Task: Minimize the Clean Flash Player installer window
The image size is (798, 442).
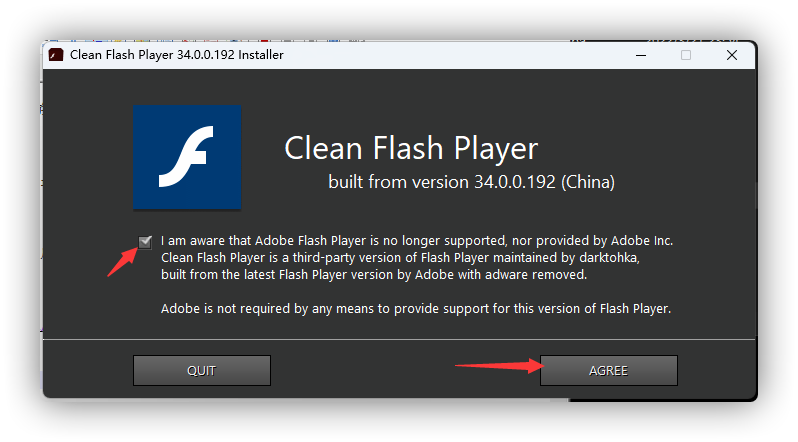Action: 638,55
